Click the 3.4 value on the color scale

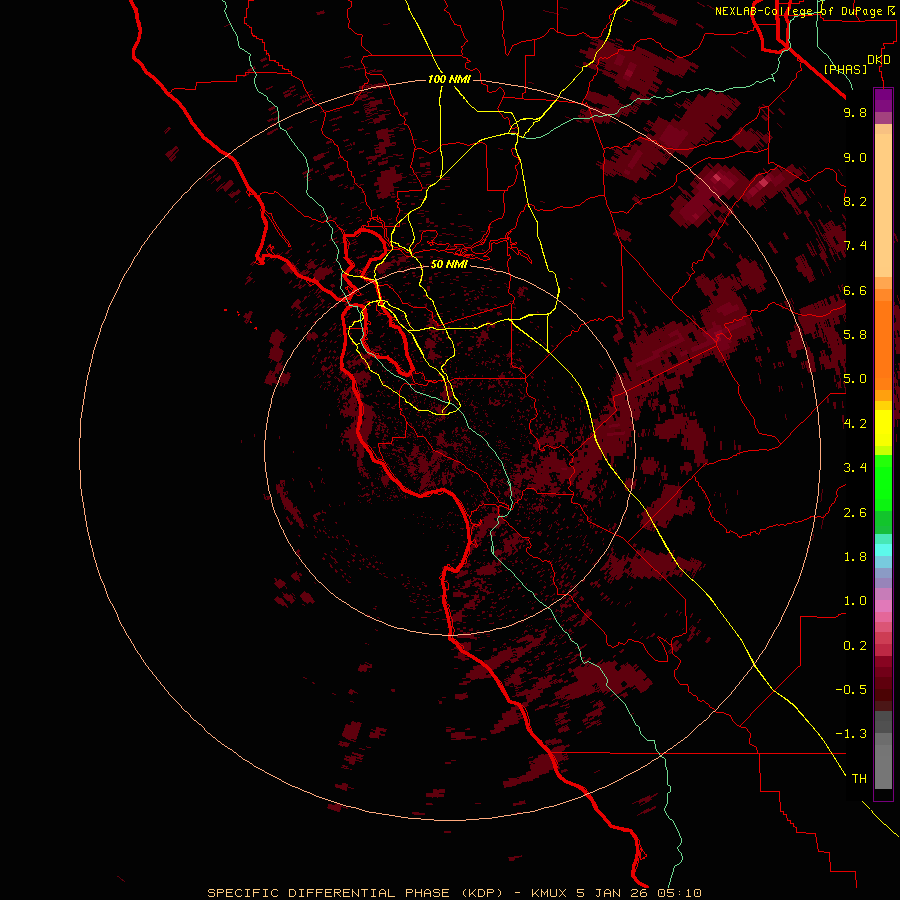click(x=855, y=468)
